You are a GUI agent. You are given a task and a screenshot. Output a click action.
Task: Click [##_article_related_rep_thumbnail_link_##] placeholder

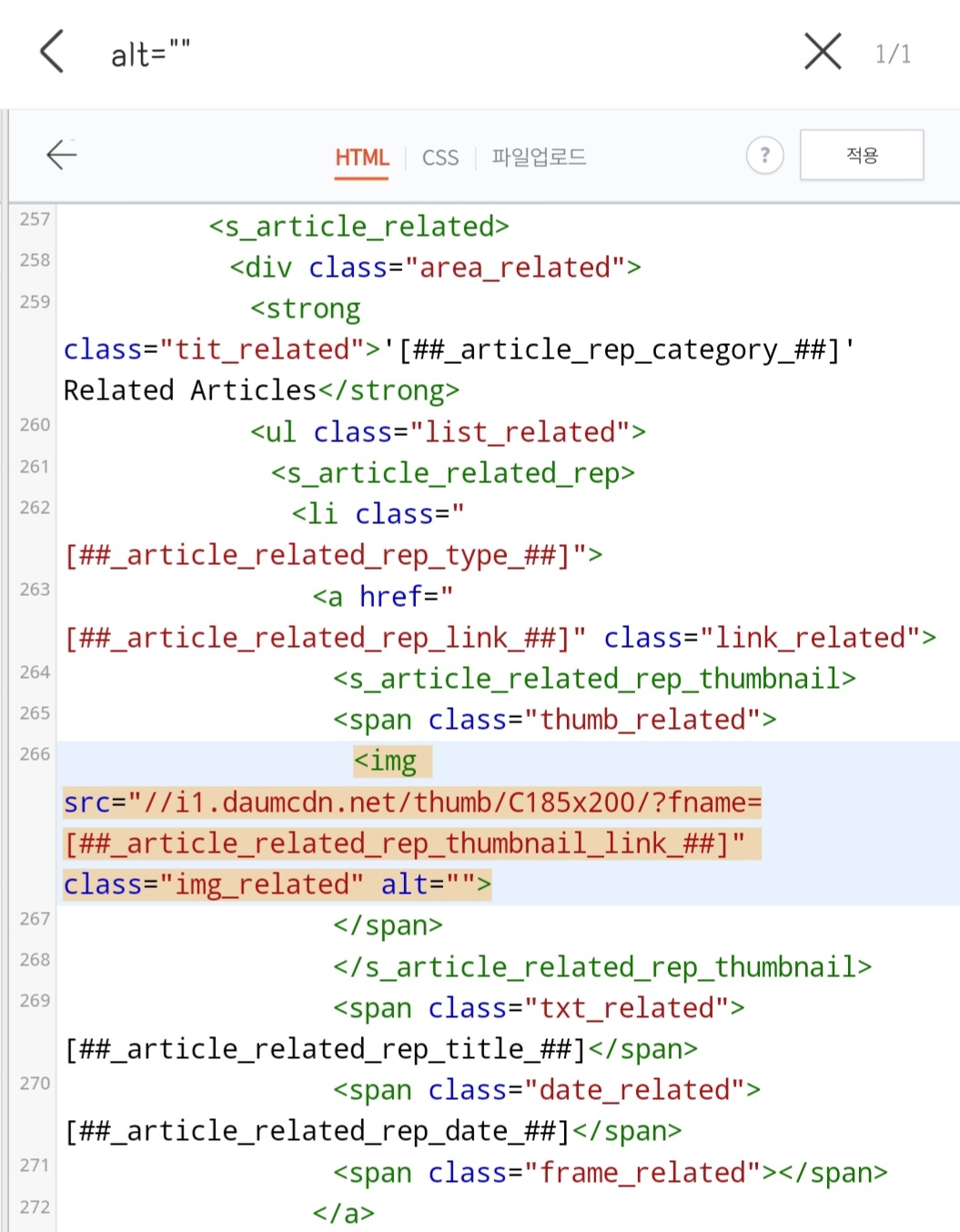[x=397, y=843]
